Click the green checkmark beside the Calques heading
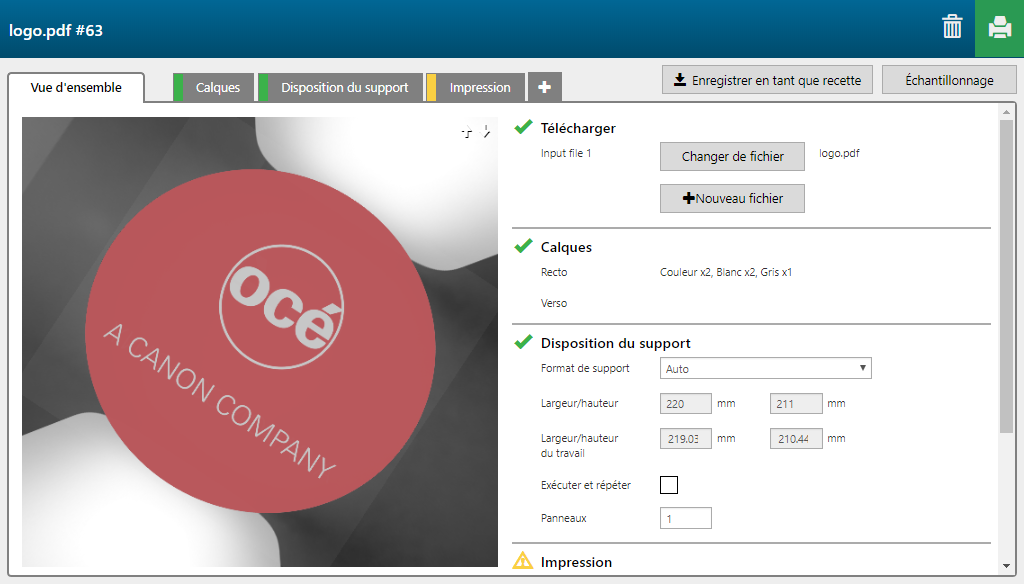The width and height of the screenshot is (1024, 584). (523, 246)
